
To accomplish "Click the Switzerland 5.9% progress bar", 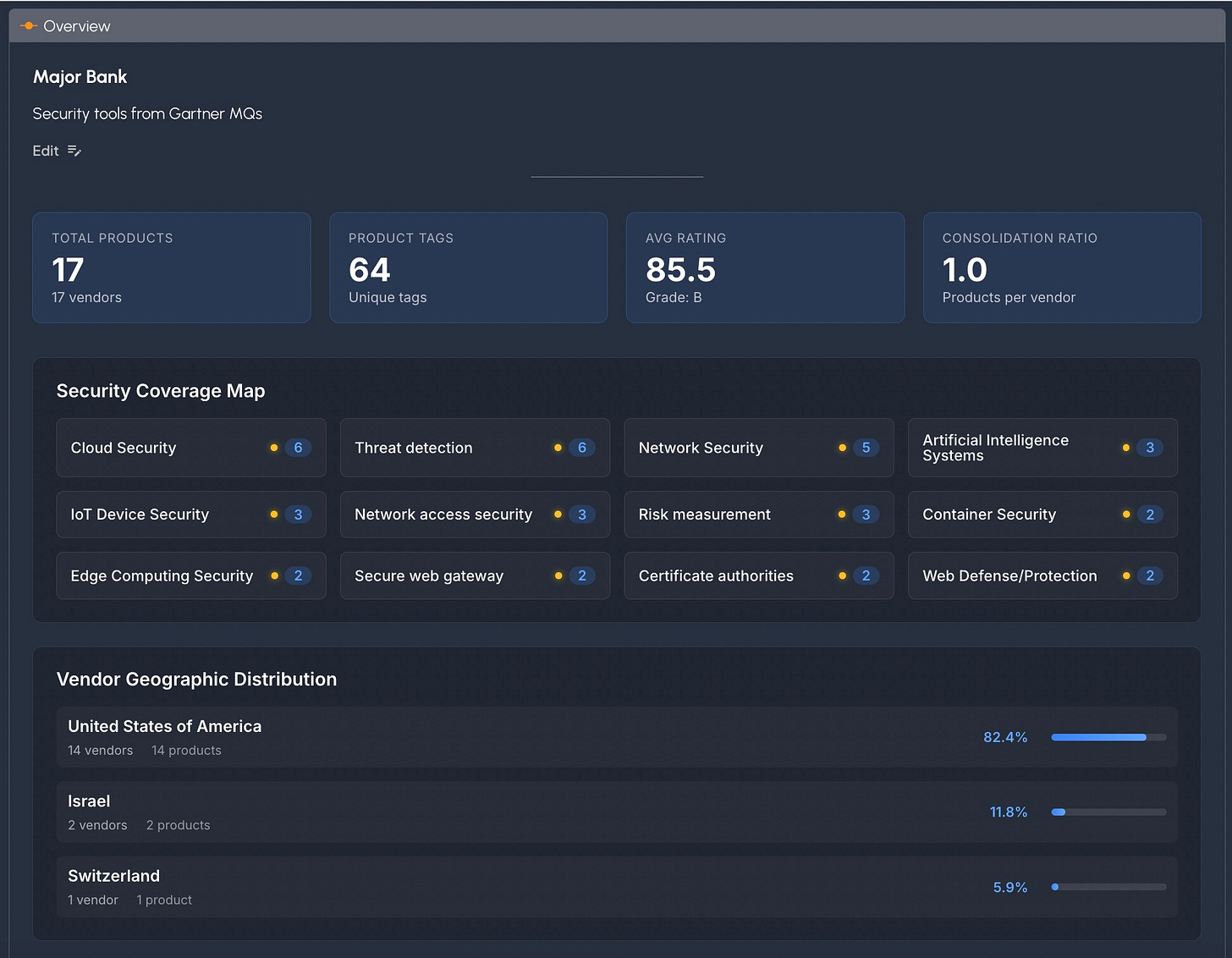I will coord(1108,887).
